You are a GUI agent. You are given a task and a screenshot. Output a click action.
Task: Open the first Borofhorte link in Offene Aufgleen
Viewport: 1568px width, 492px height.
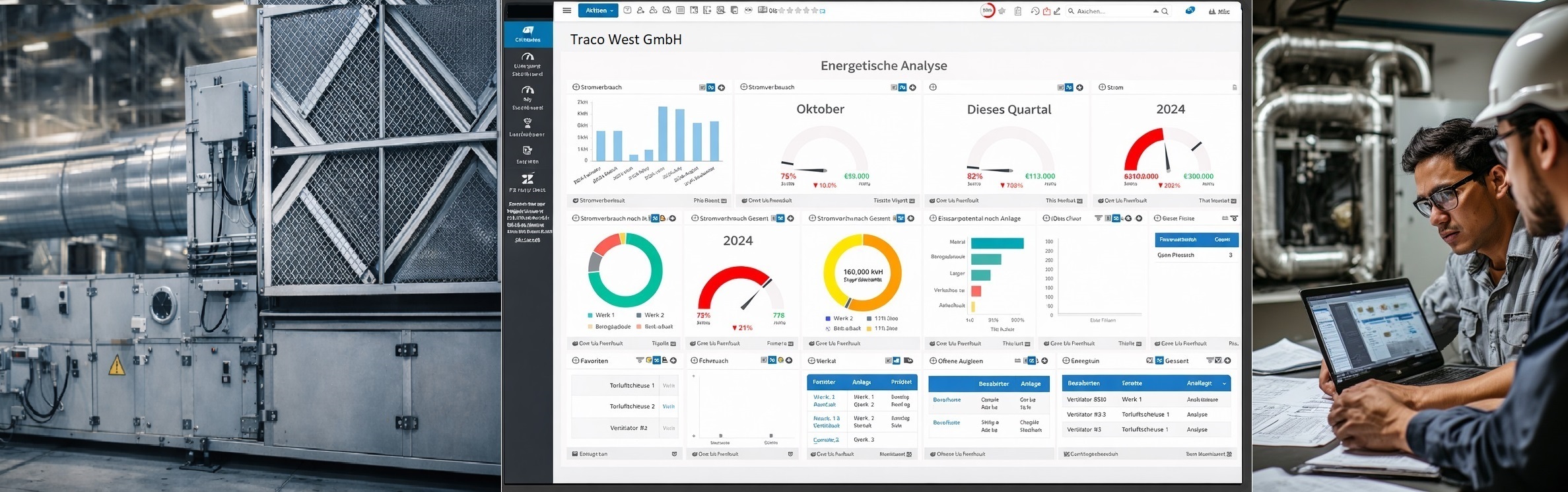pyautogui.click(x=947, y=400)
